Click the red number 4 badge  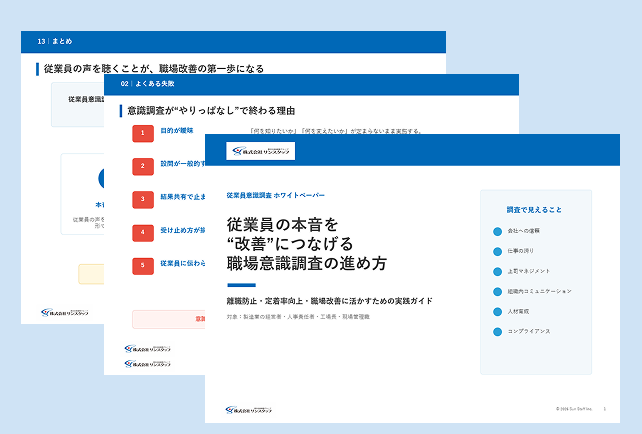coord(143,233)
